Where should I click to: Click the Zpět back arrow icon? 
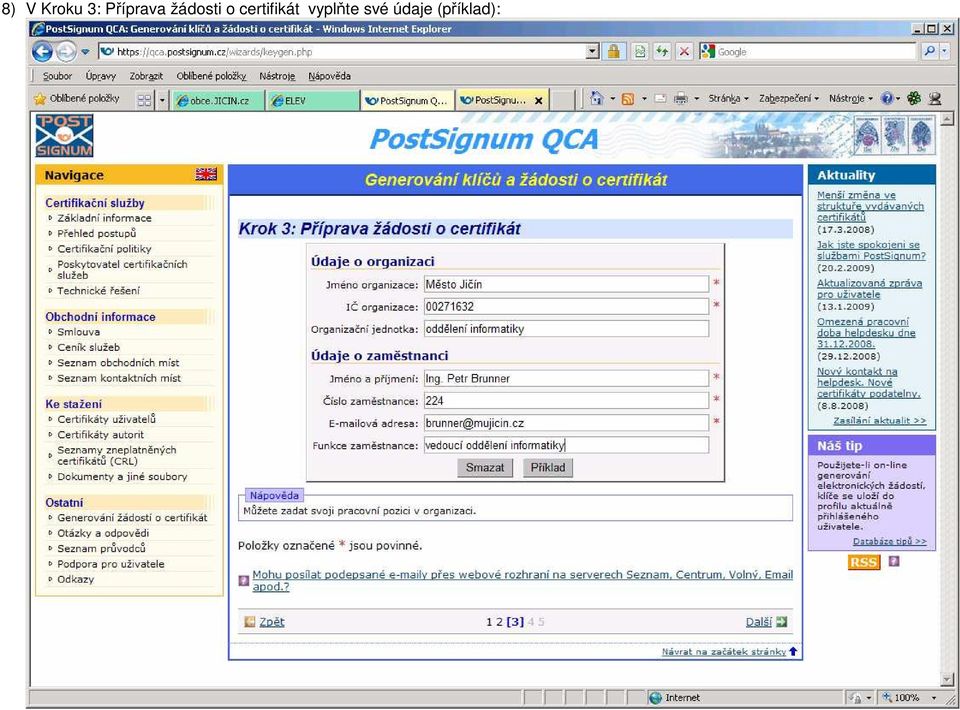[249, 622]
